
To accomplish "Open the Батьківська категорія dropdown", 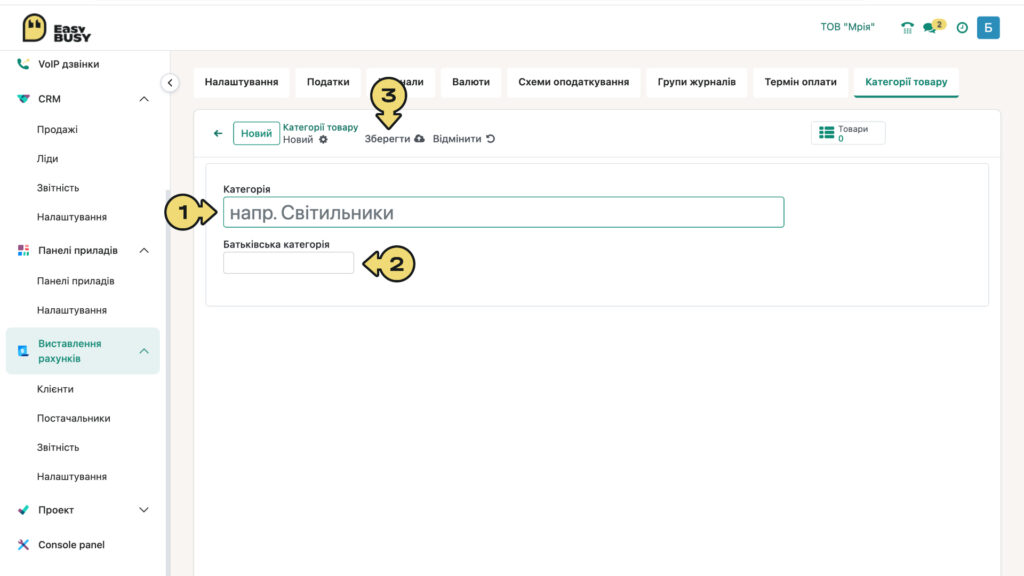I will pyautogui.click(x=288, y=263).
